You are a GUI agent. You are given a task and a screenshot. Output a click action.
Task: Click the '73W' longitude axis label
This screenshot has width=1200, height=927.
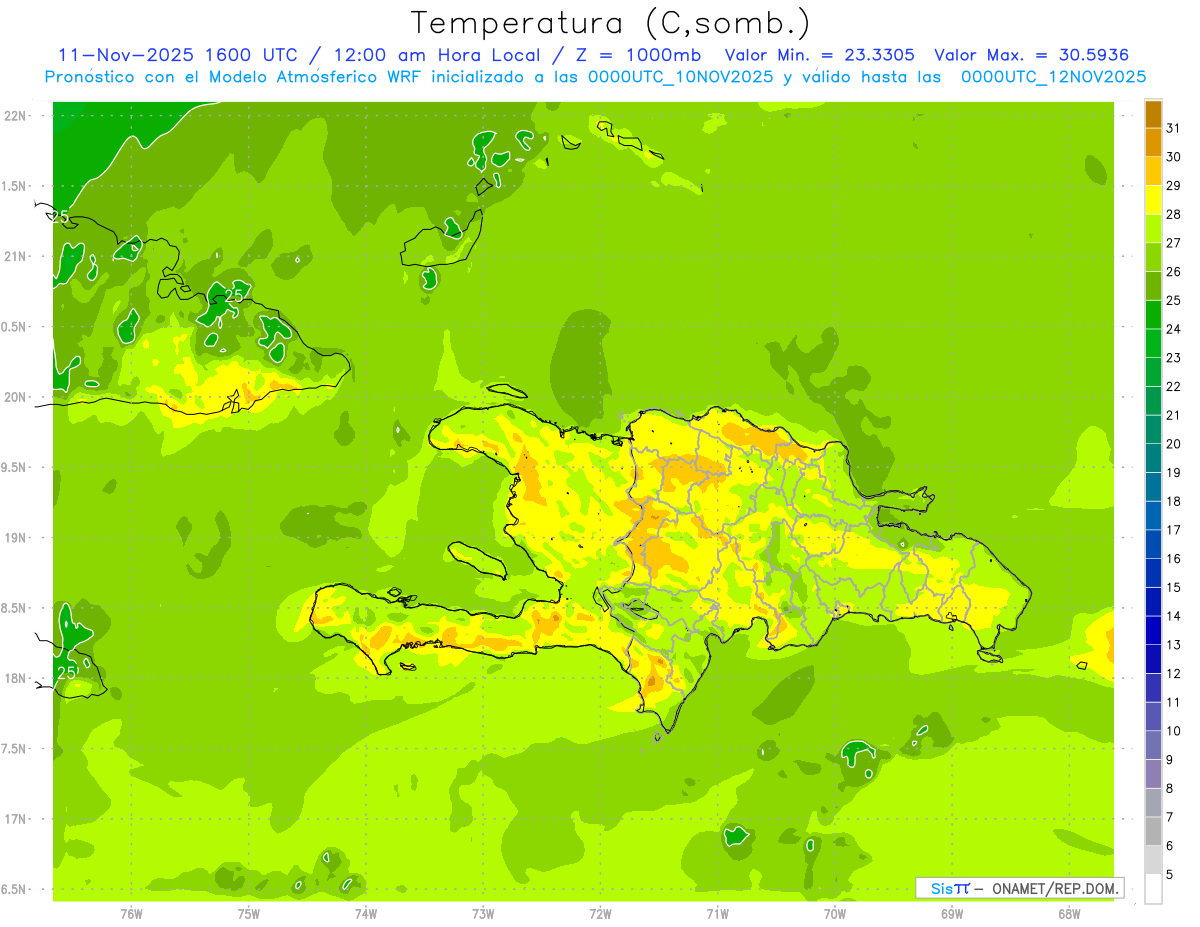[483, 913]
